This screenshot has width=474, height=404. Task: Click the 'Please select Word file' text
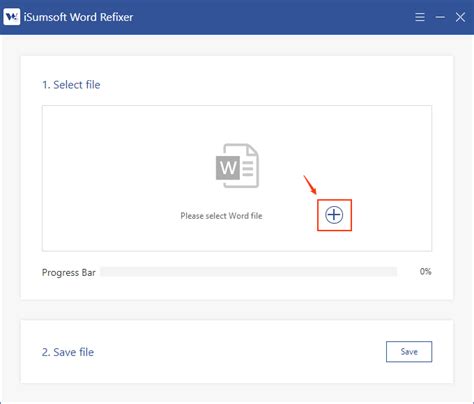(x=221, y=216)
